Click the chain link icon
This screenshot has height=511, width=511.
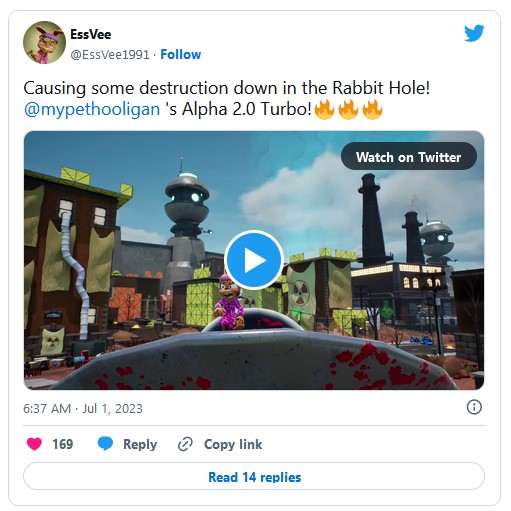point(185,444)
